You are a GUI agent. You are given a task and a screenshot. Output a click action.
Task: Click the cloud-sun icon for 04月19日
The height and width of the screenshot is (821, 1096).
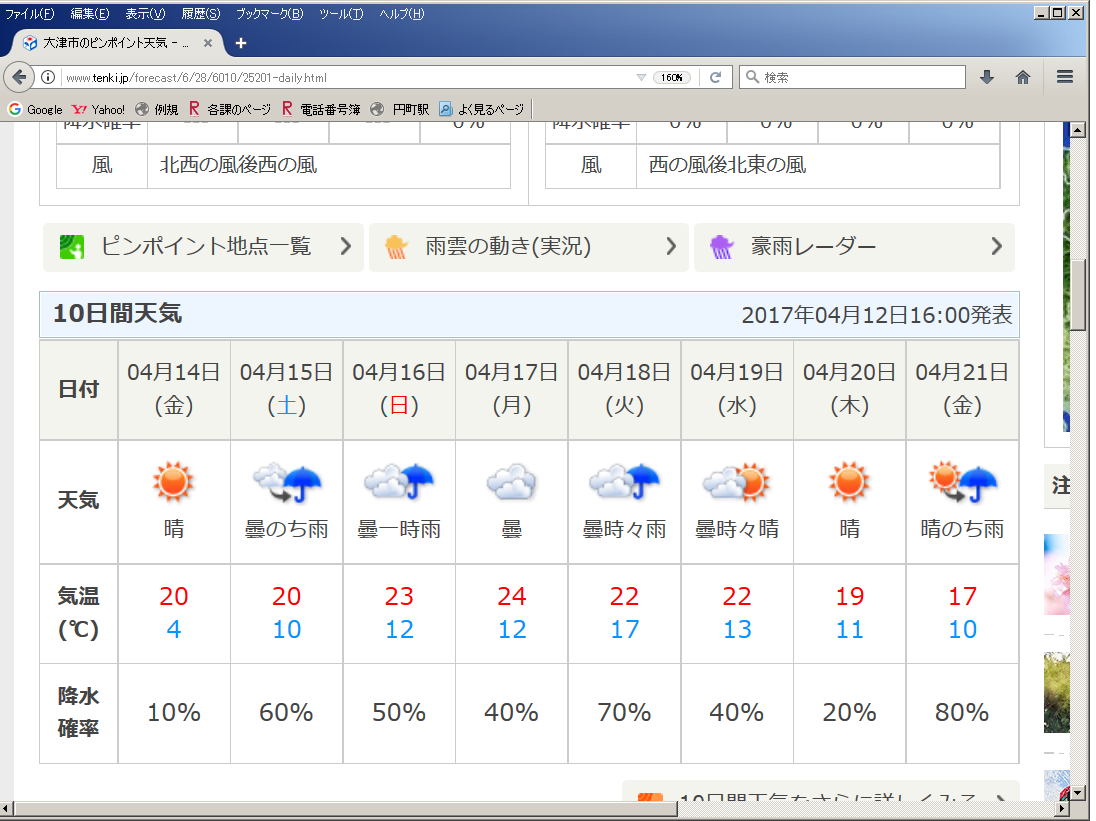737,482
